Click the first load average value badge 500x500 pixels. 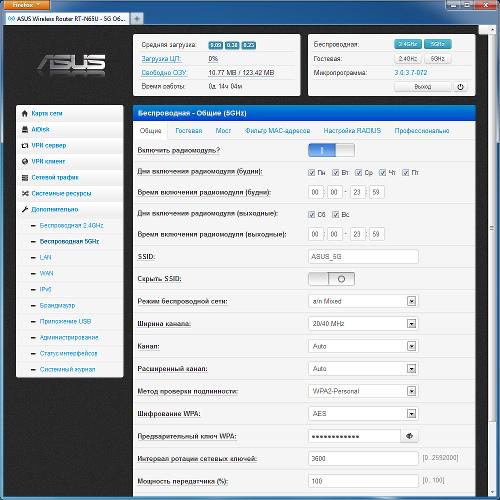[215, 45]
